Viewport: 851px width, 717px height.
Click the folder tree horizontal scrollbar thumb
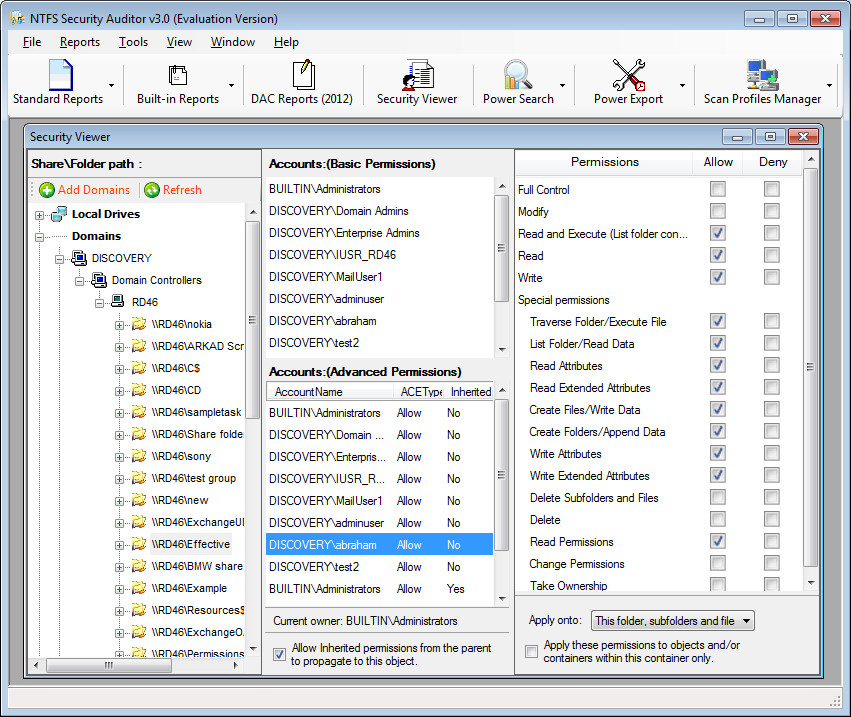click(109, 665)
